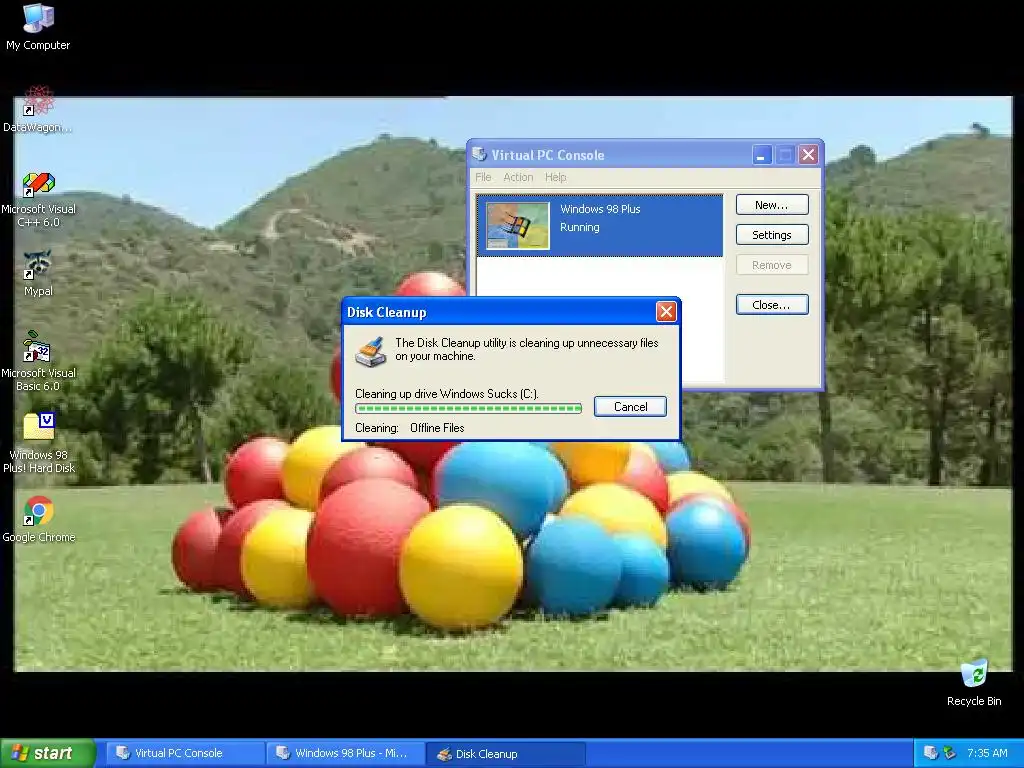
Task: Select Windows 98 Plus! Hard Disk icon
Action: pos(39,426)
